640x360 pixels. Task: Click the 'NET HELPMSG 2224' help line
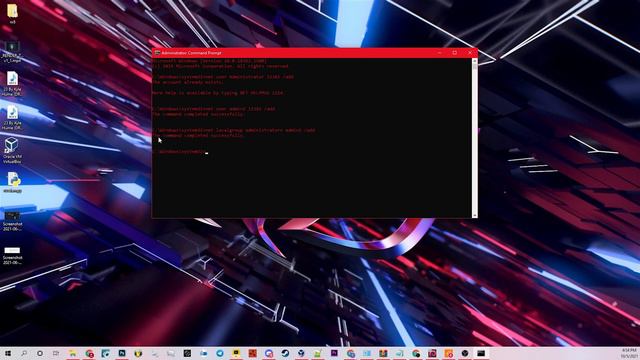point(218,93)
